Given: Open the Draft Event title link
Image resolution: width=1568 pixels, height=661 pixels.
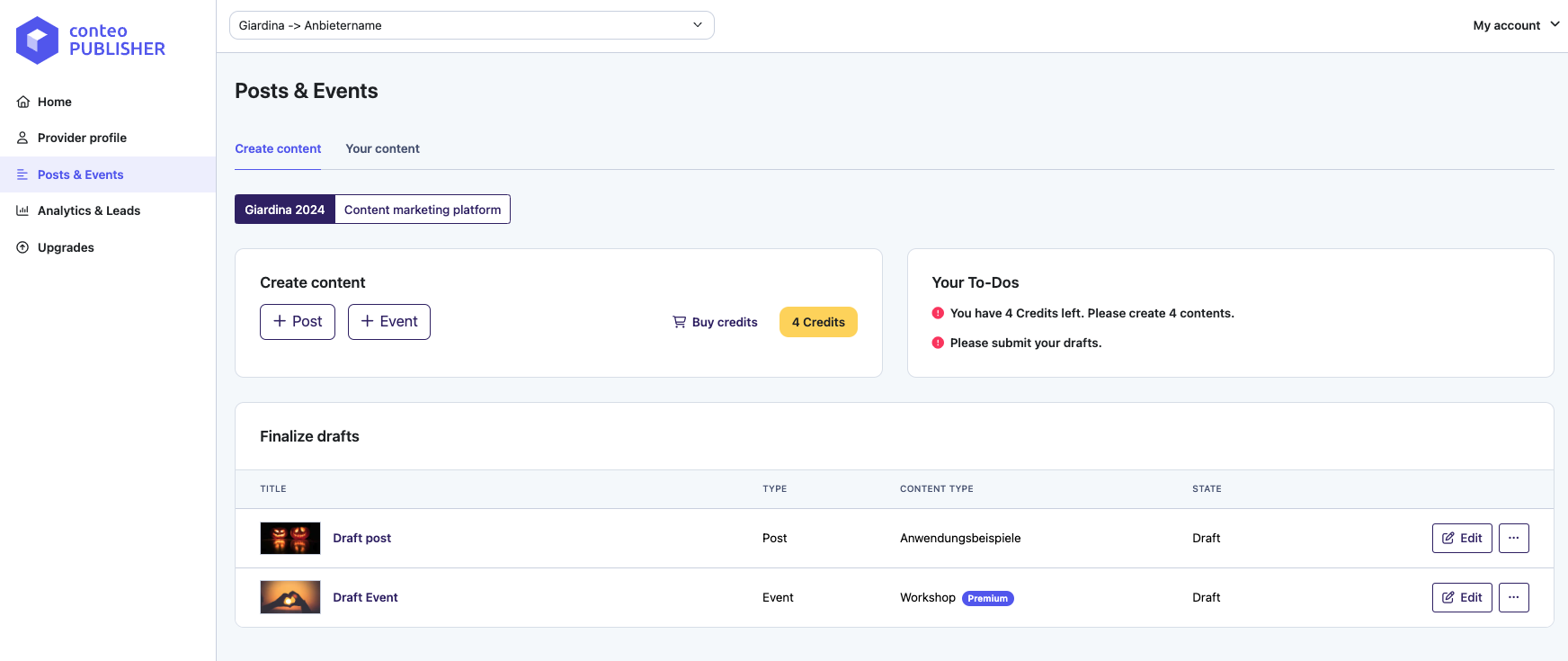Looking at the screenshot, I should click(365, 597).
